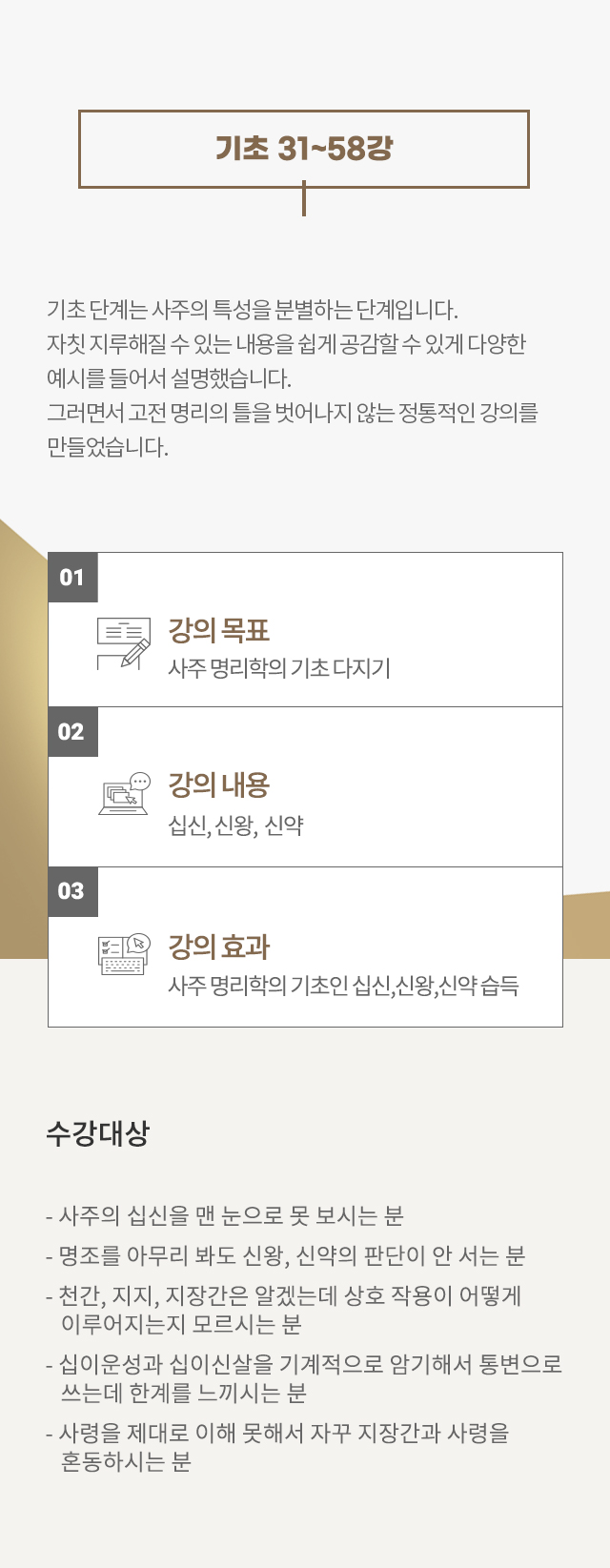Select bullet about 사주의 십신을 맨 눈으로
This screenshot has height=1568, width=610.
[225, 1215]
